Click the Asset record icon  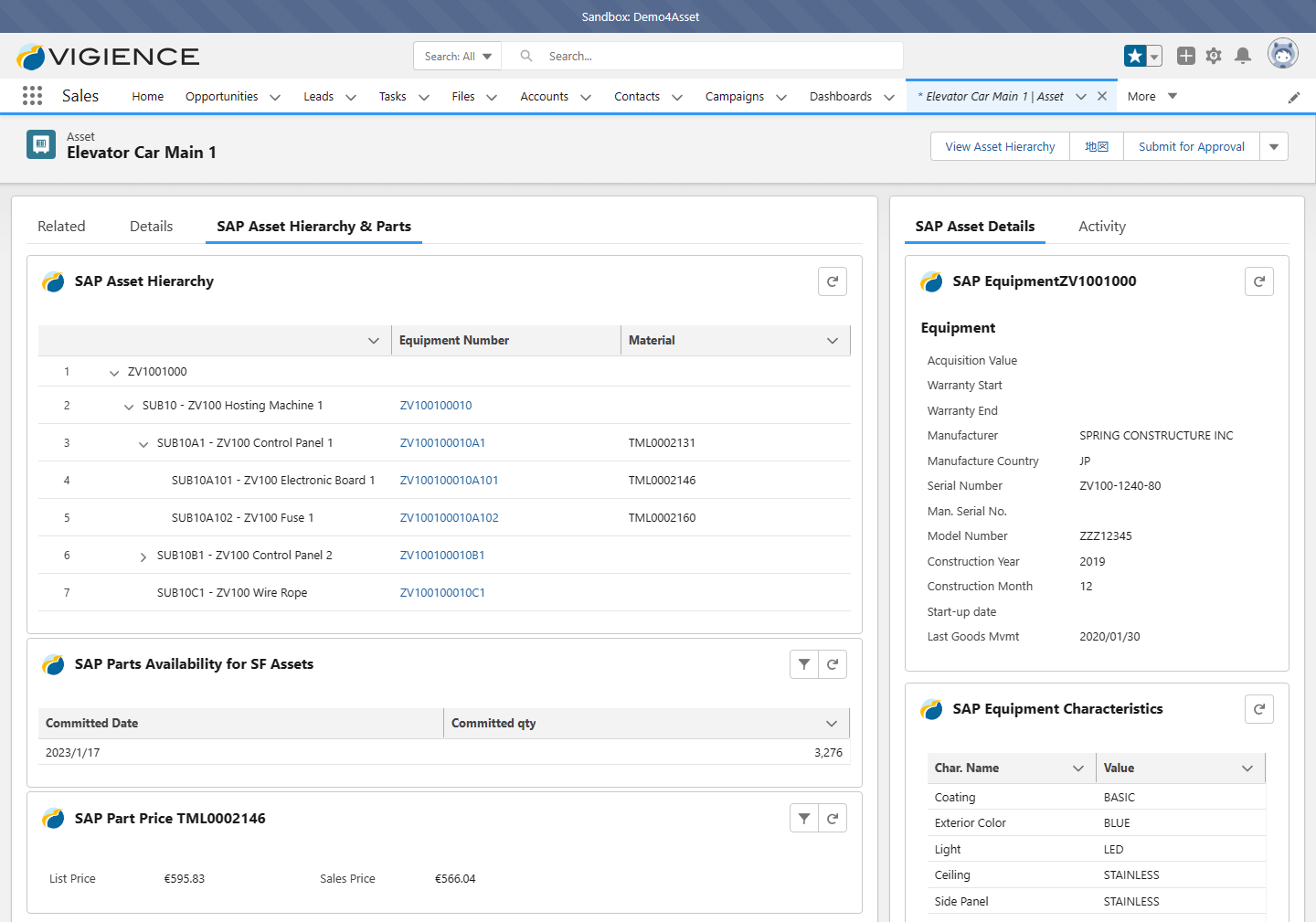41,144
